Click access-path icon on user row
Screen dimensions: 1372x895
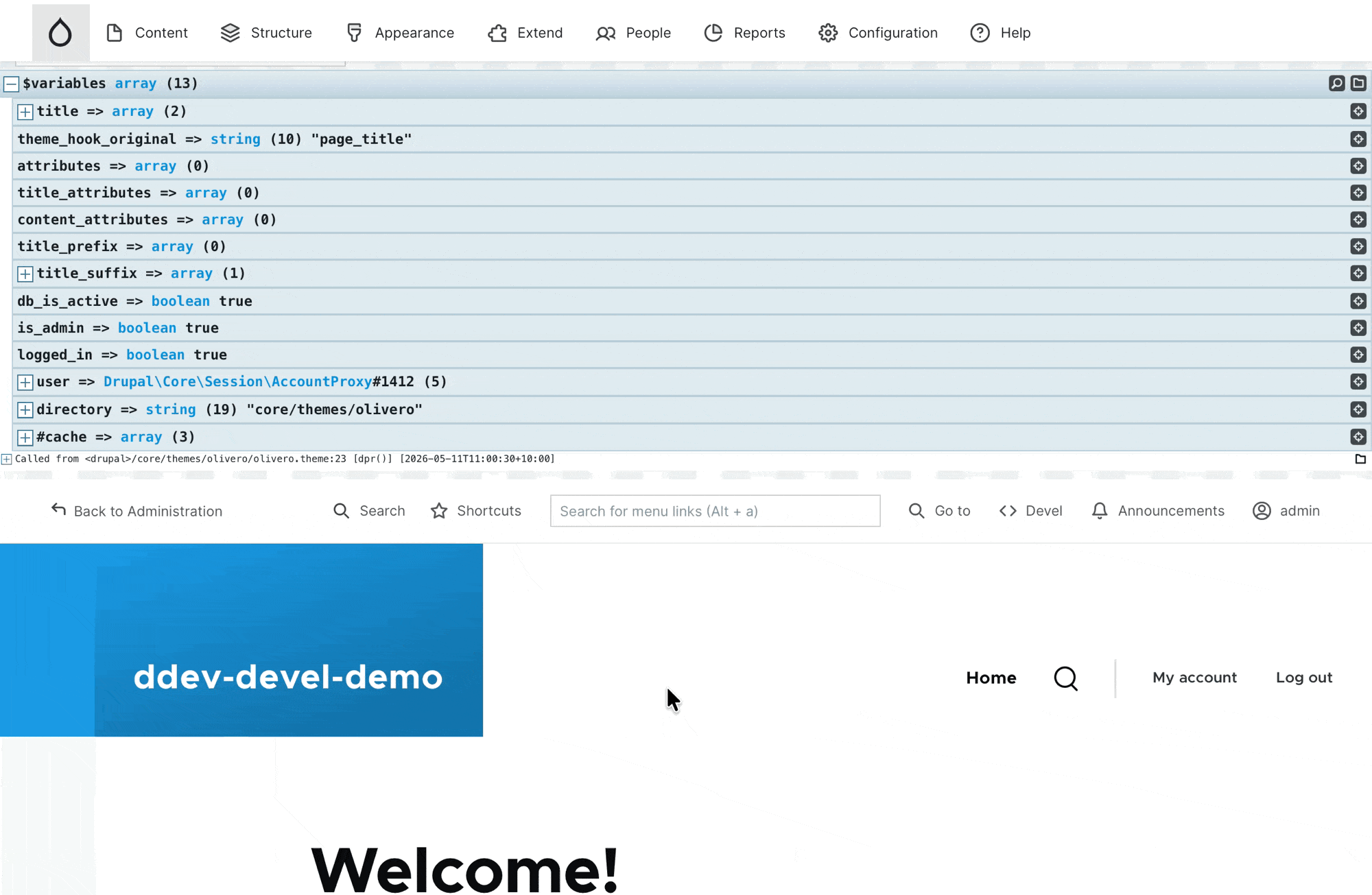click(1358, 381)
